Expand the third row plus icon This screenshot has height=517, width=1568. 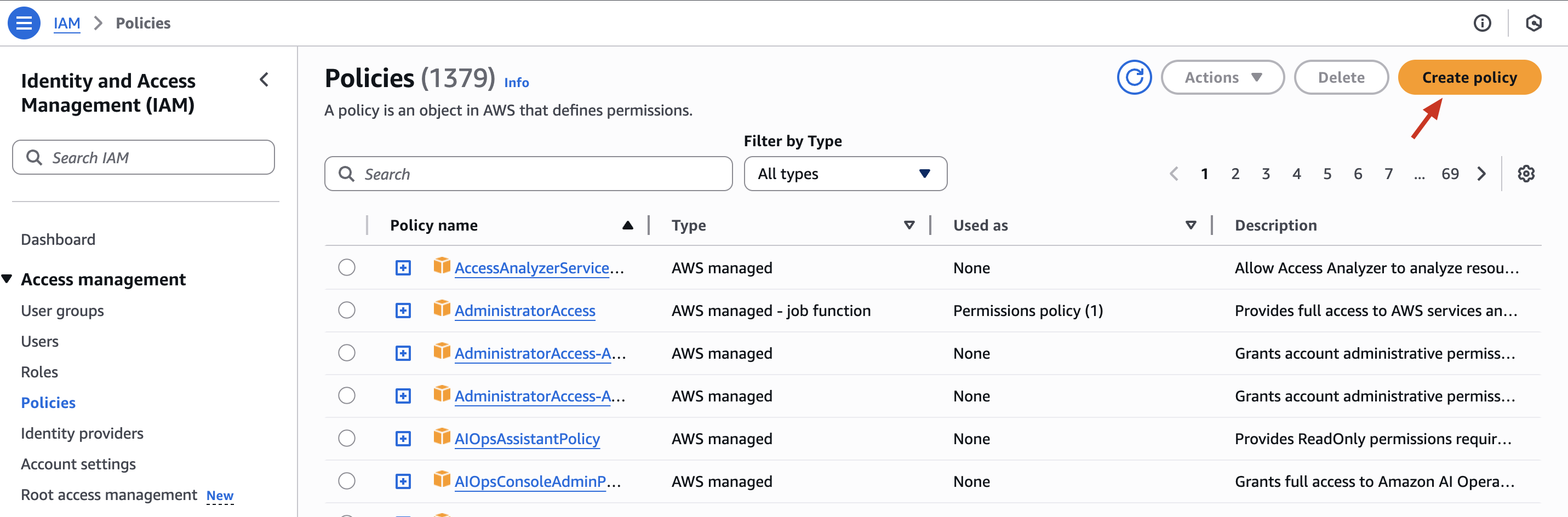tap(403, 353)
